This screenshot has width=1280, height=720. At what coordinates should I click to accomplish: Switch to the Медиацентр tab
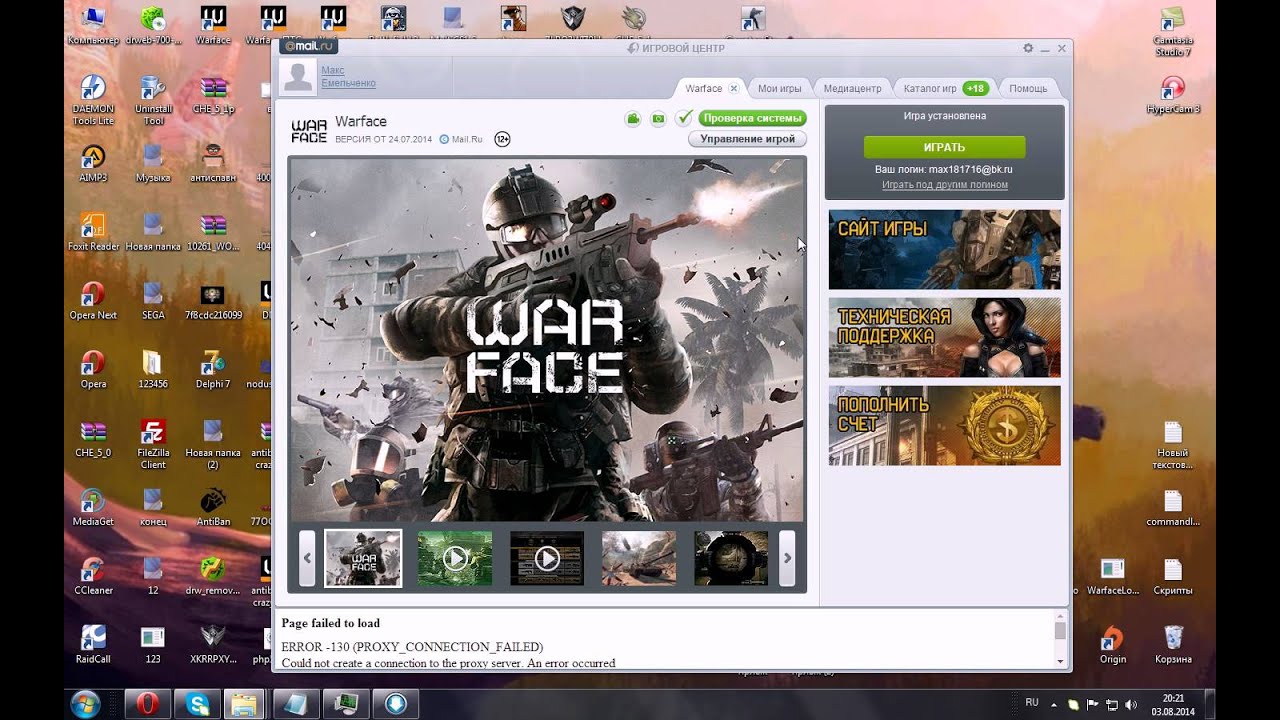[852, 88]
